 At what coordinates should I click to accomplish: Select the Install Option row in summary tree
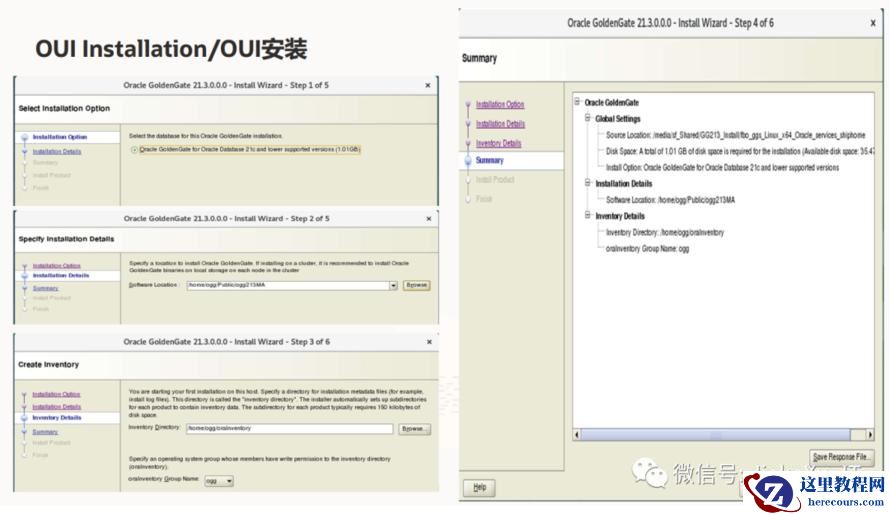[x=722, y=167]
